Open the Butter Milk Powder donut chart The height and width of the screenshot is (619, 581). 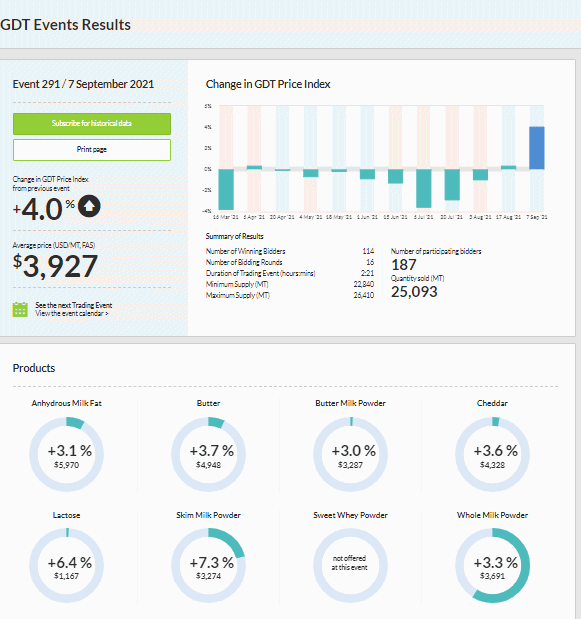[x=350, y=454]
